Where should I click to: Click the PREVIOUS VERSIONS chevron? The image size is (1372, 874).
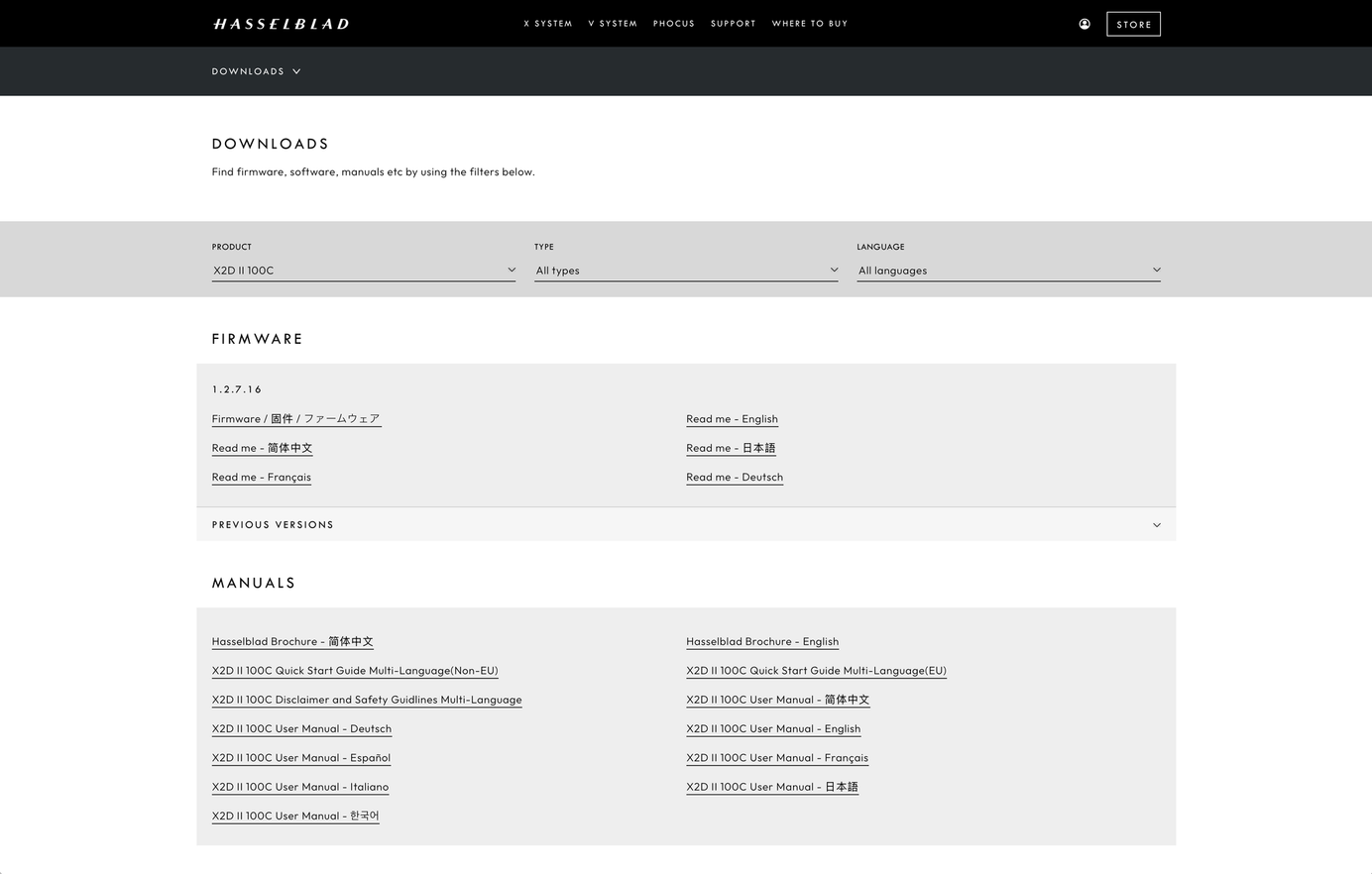point(1156,524)
